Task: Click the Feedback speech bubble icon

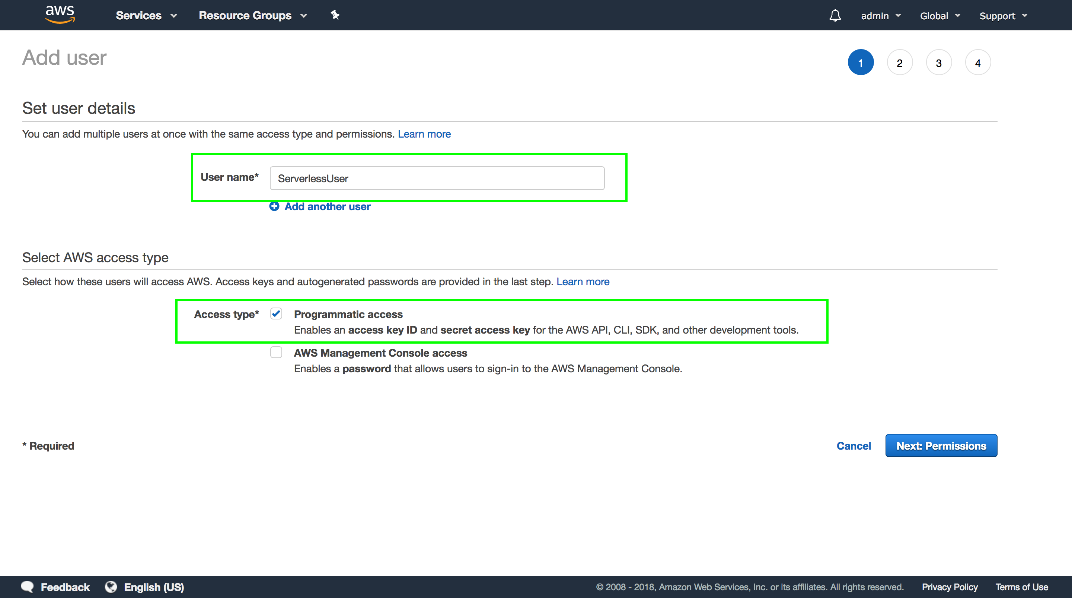Action: pyautogui.click(x=28, y=587)
